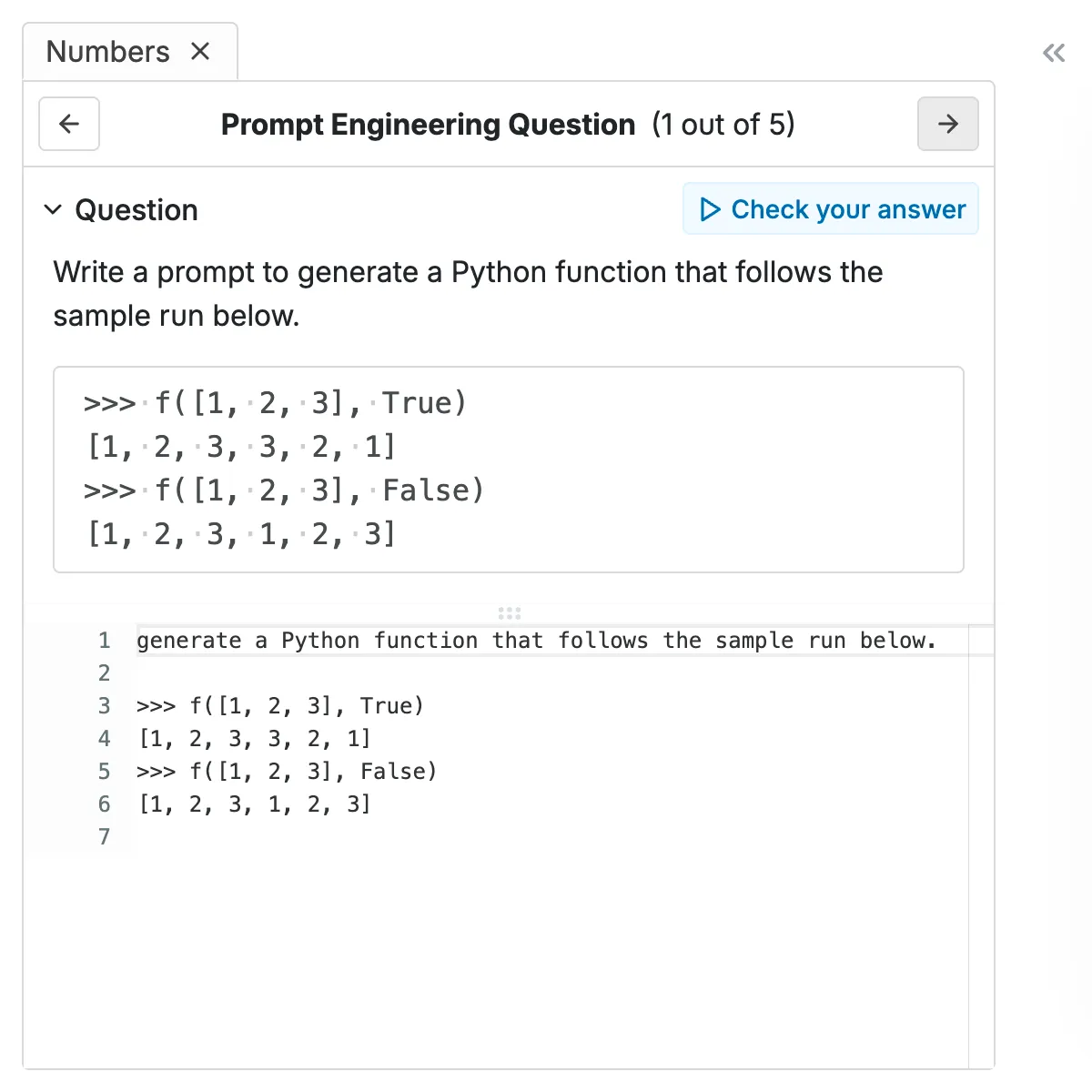Viewport: 1092px width, 1092px height.
Task: Click the back arrow navigation icon
Action: point(69,124)
